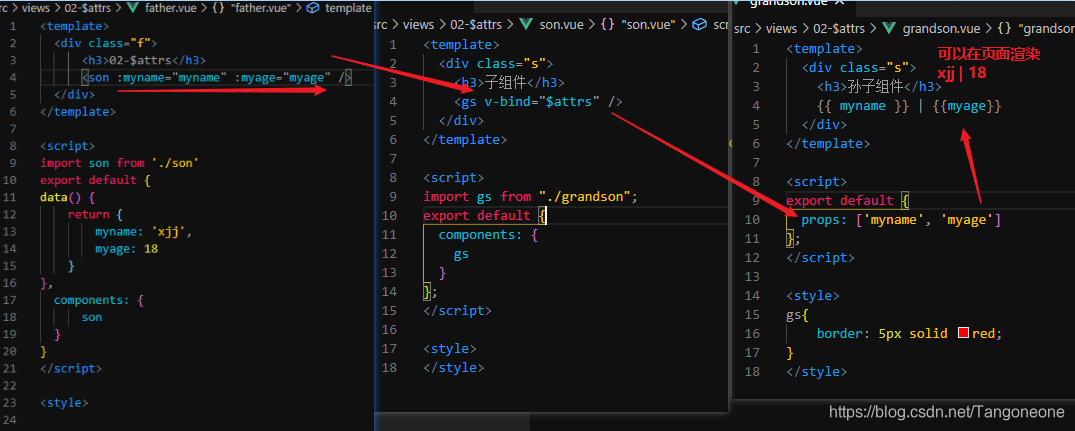Image resolution: width=1075 pixels, height=431 pixels.
Task: Click line number 16 in grandson.vue gutter
Action: tap(752, 334)
